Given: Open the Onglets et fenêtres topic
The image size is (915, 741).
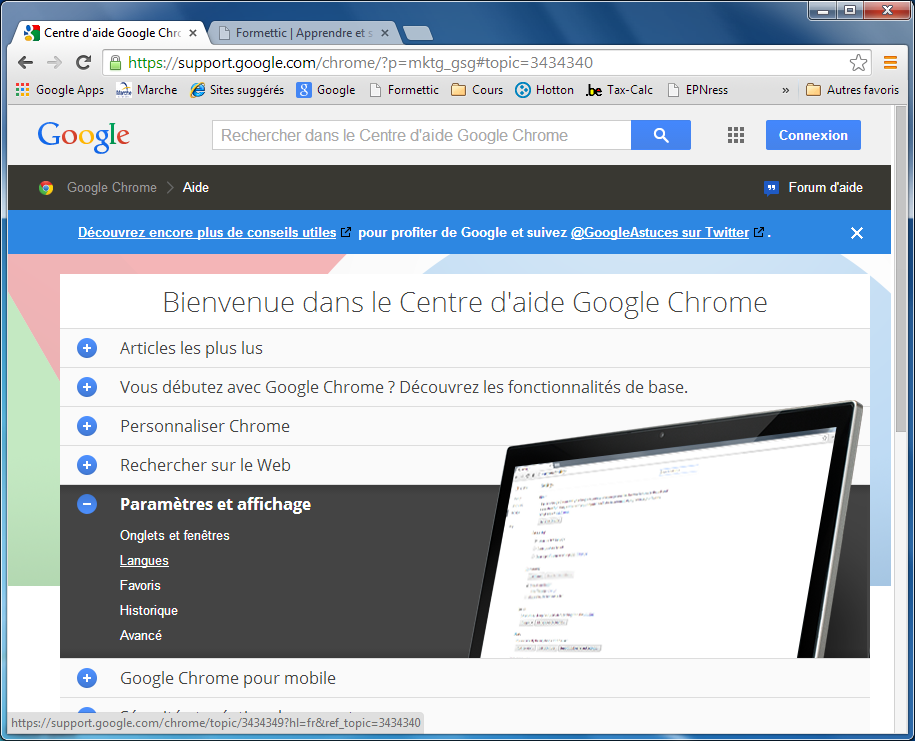Looking at the screenshot, I should (x=174, y=535).
